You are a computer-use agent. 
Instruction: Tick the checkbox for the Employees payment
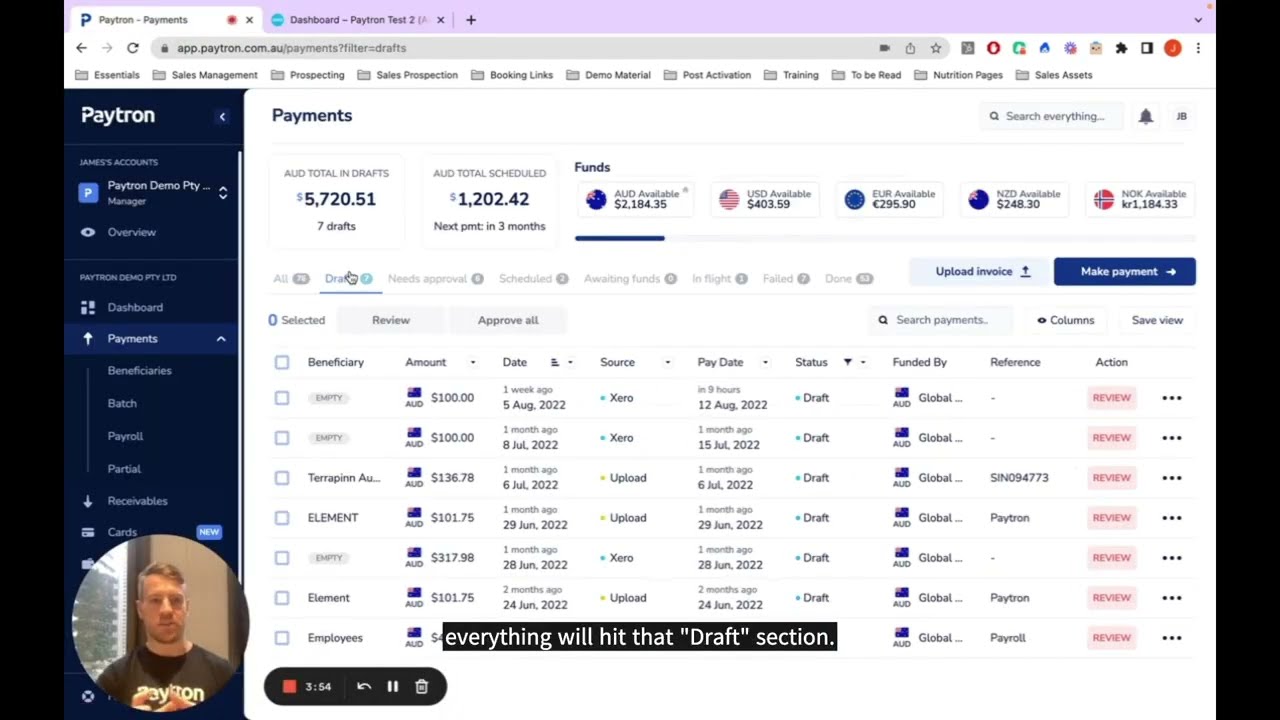click(282, 638)
